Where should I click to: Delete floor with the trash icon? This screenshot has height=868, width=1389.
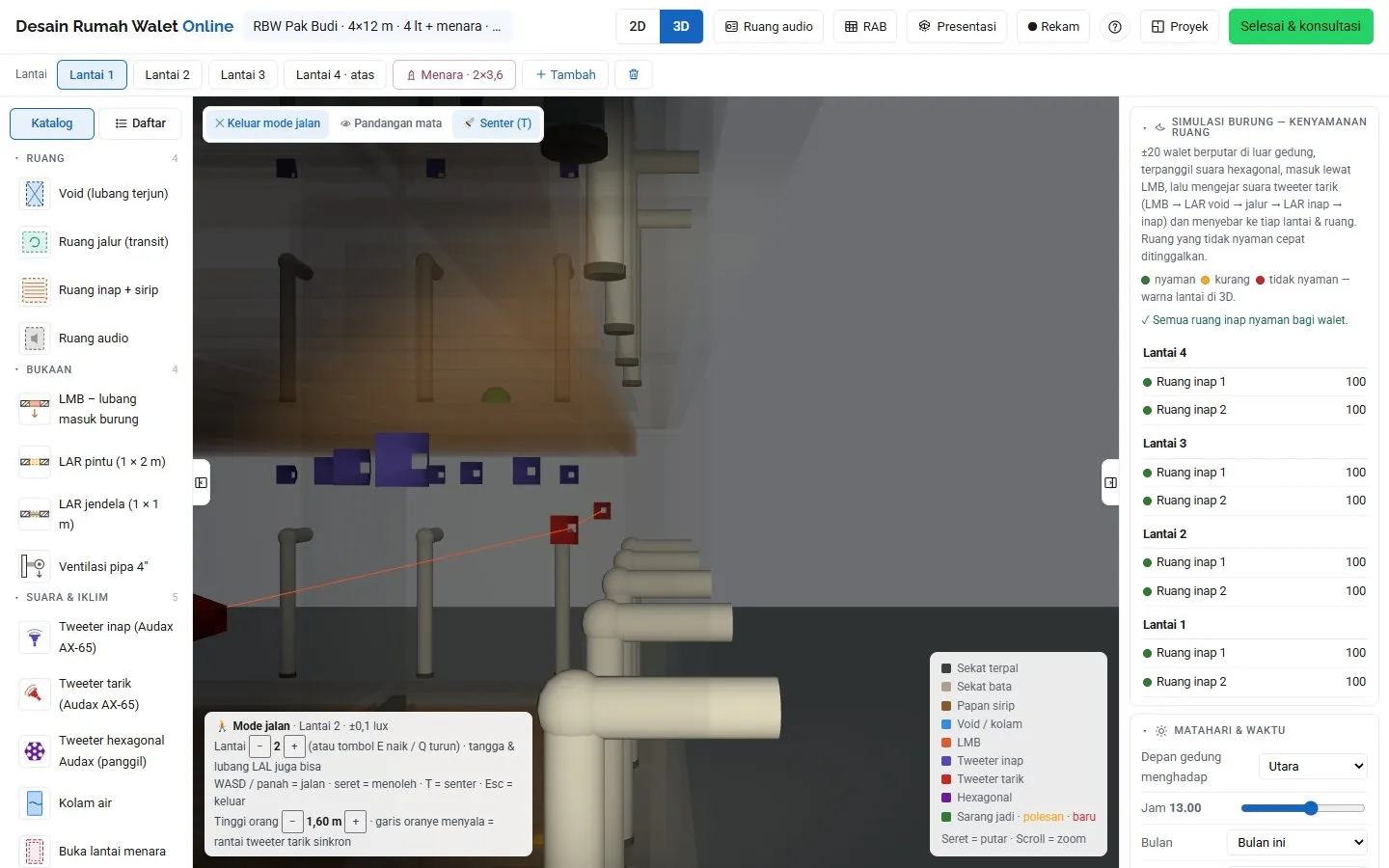pyautogui.click(x=634, y=74)
